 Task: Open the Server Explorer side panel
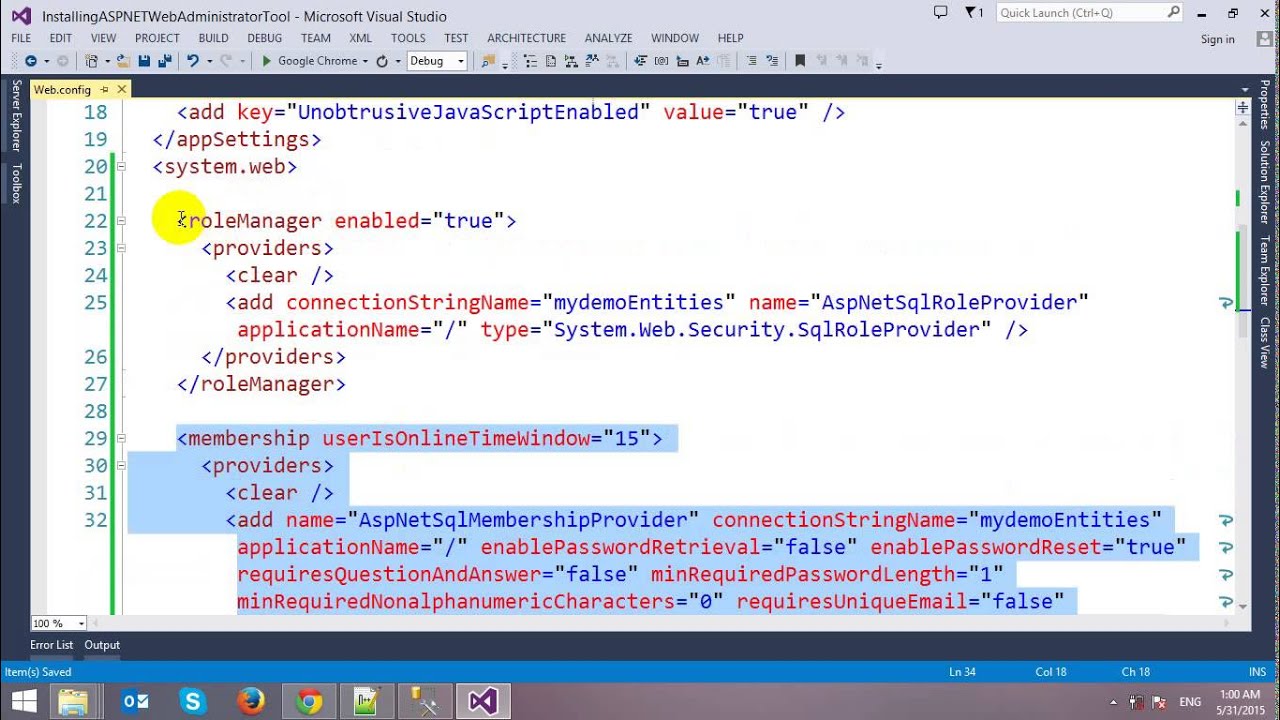tap(15, 116)
